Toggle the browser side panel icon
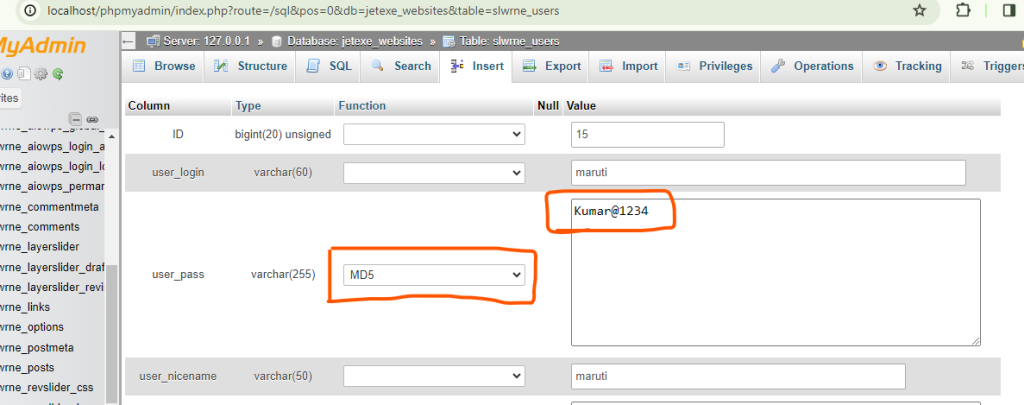This screenshot has height=405, width=1024. pos(1009,10)
